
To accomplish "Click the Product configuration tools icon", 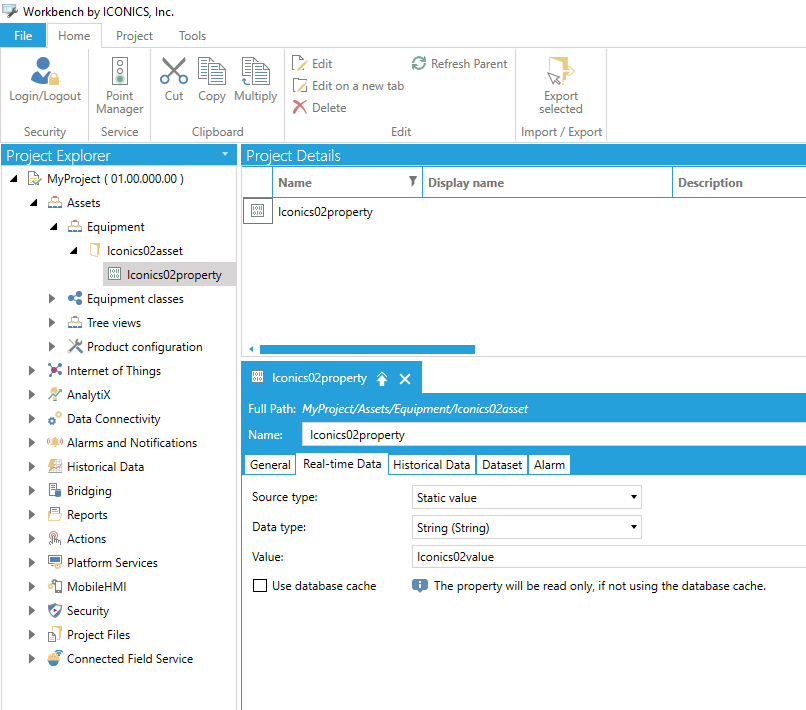I will pos(75,347).
